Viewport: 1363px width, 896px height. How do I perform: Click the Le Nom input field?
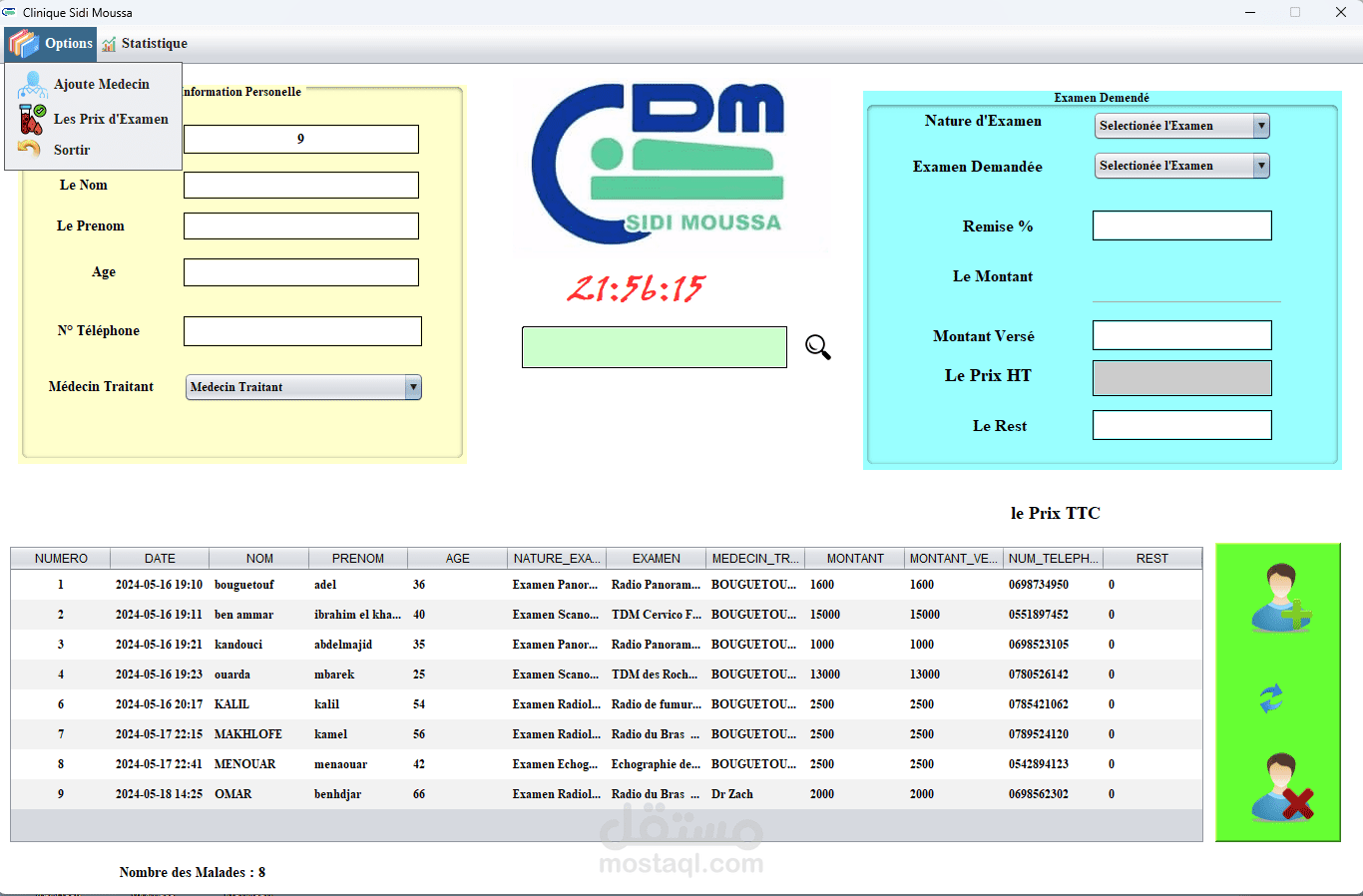pyautogui.click(x=301, y=186)
